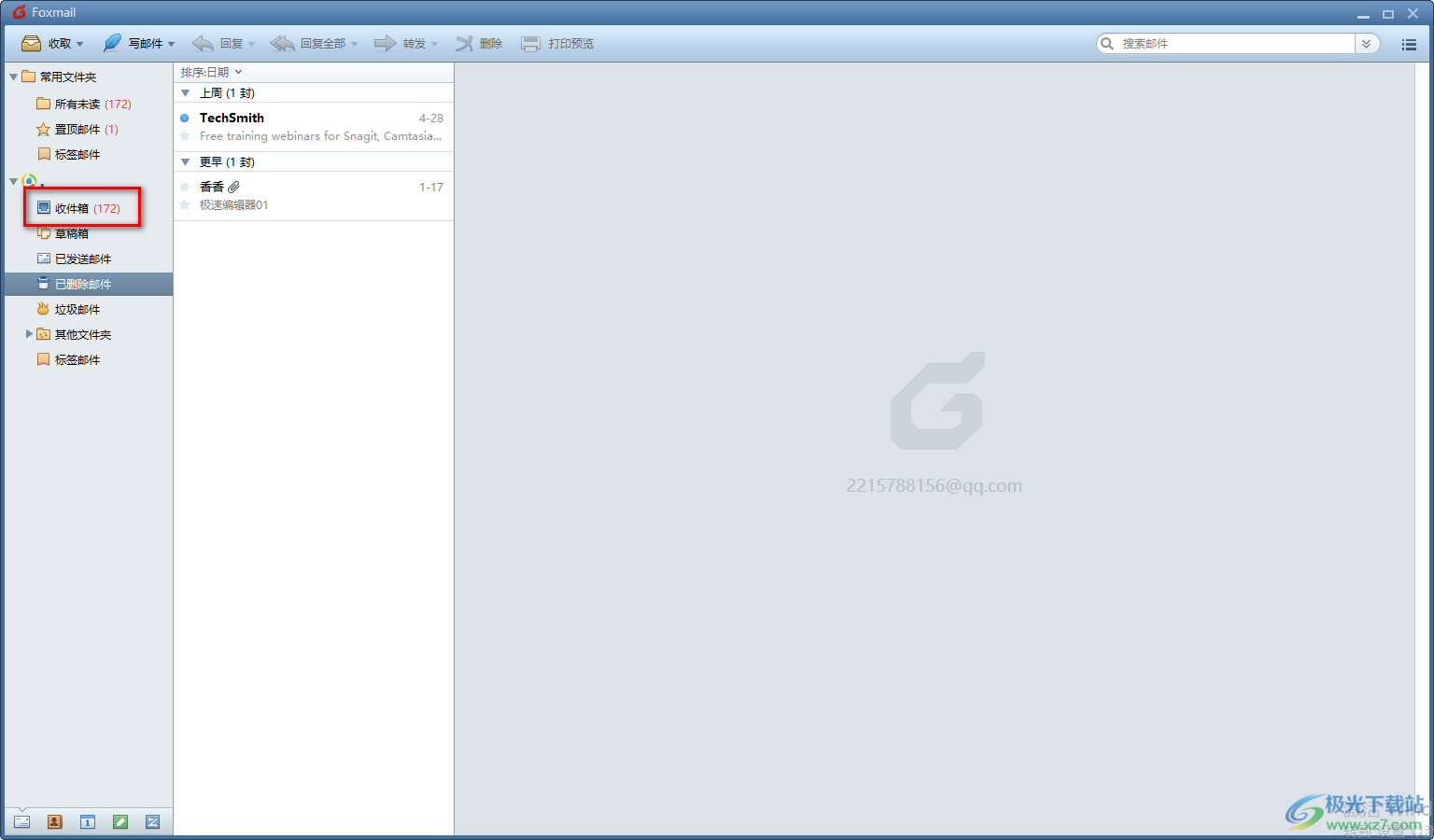Click 写邮件 to compose a mail
1434x840 pixels.
[133, 44]
